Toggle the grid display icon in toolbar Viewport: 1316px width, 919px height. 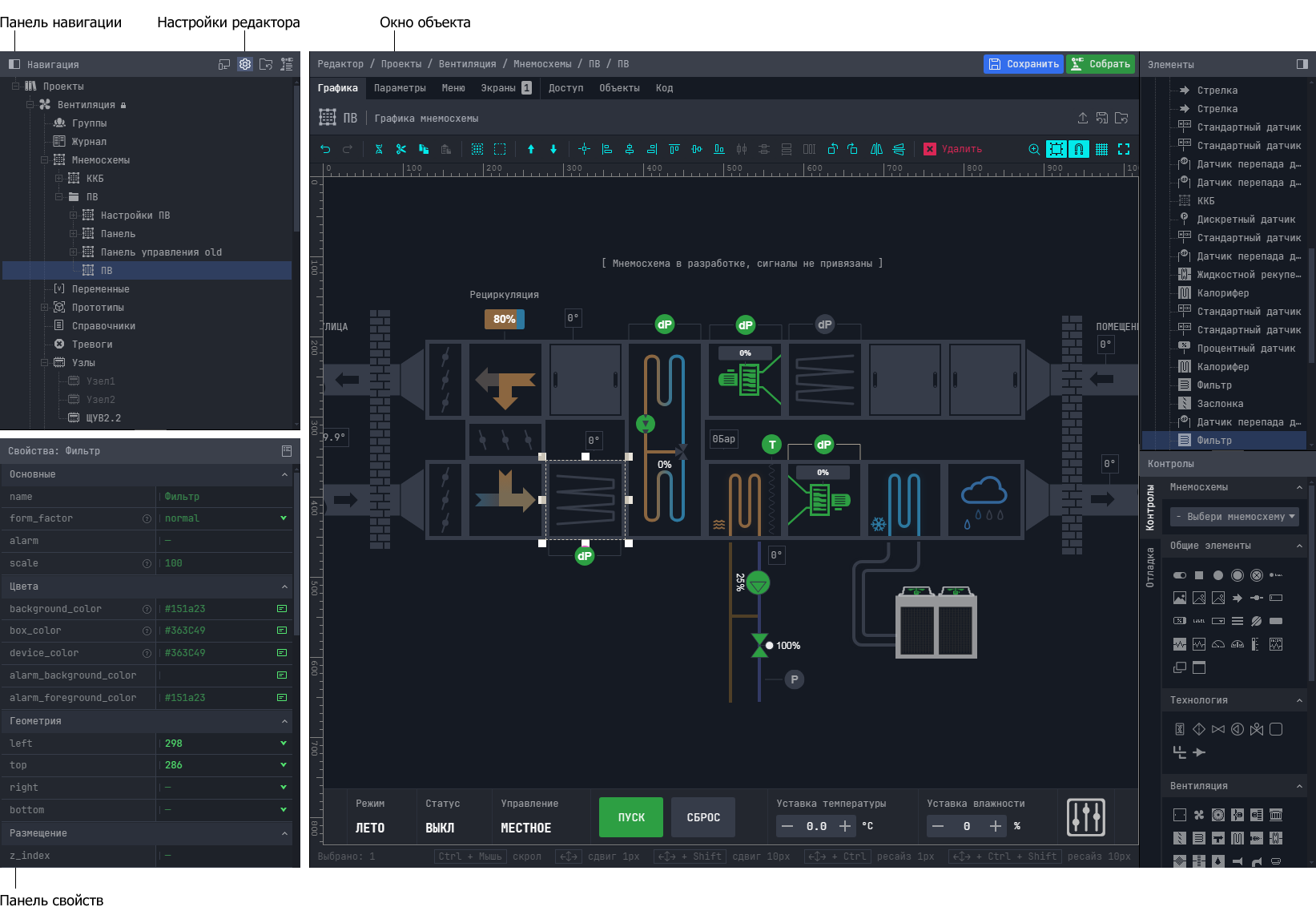1101,149
